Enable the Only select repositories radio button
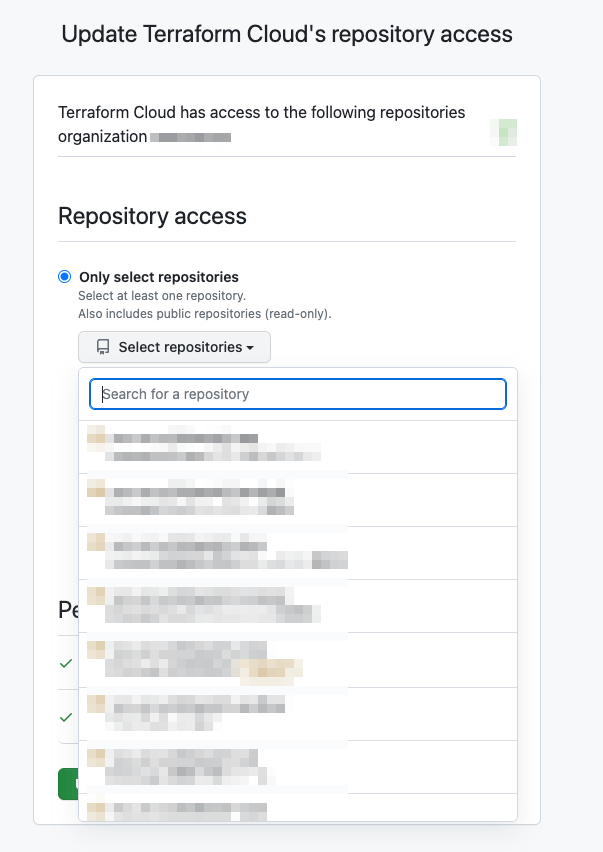 [65, 277]
